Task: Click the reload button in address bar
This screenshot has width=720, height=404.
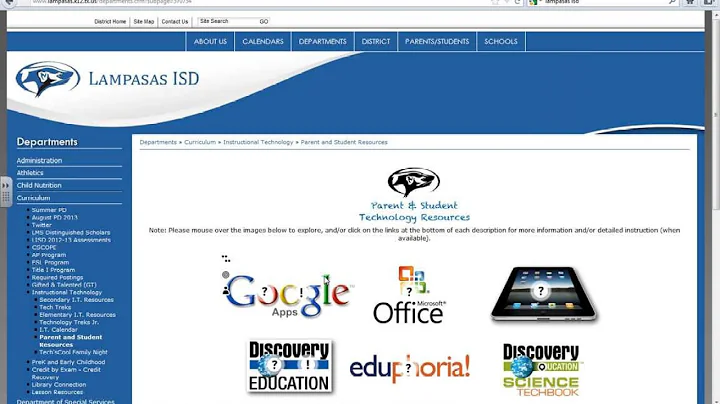Action: pyautogui.click(x=518, y=2)
